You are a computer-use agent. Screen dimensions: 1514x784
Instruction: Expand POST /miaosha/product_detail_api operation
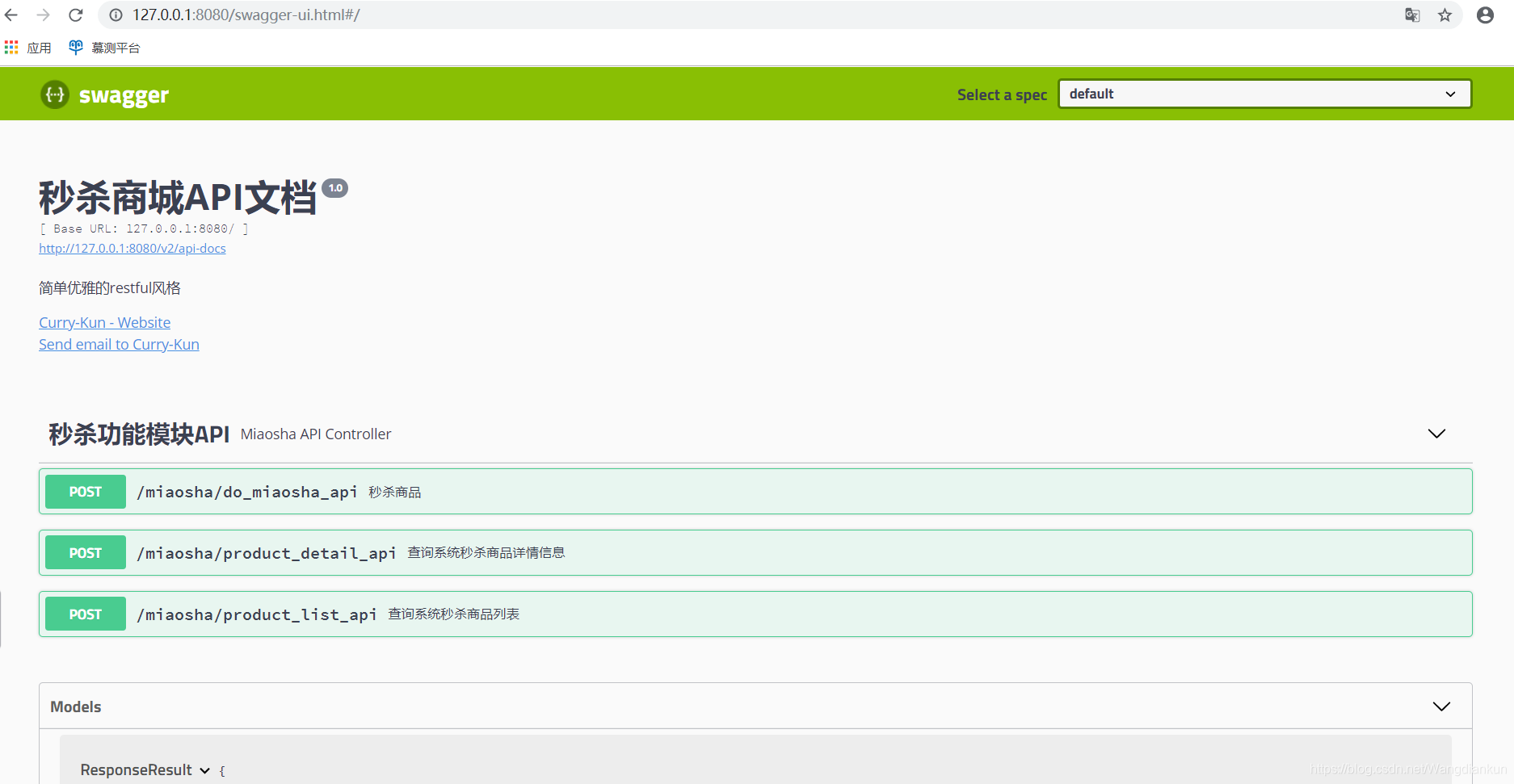coord(755,552)
